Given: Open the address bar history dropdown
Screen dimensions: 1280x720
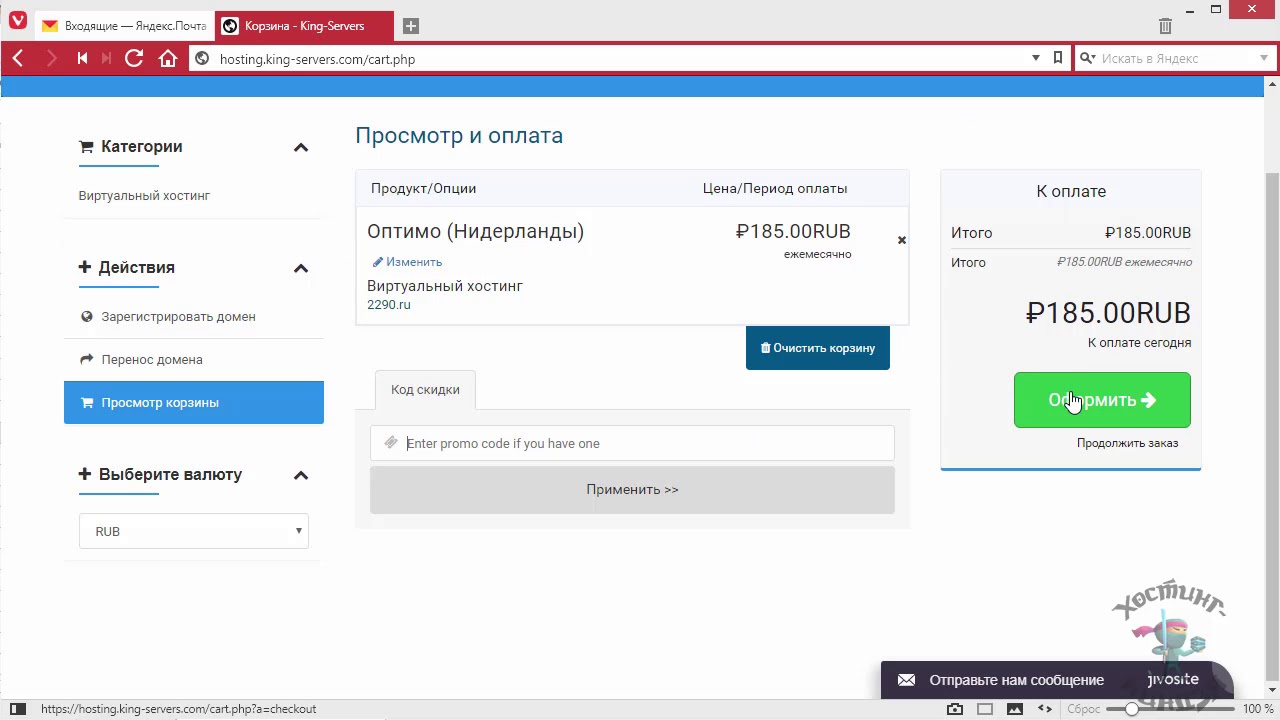Looking at the screenshot, I should (1036, 59).
